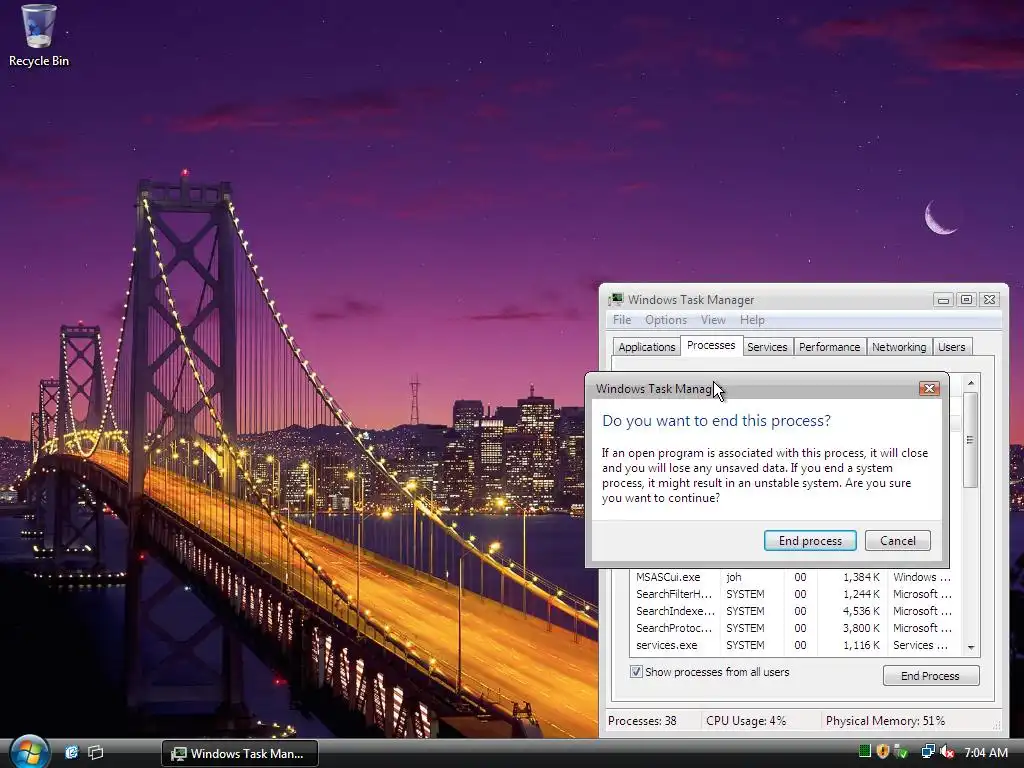Click the Safely Remove Hardware tray icon
The width and height of the screenshot is (1024, 768).
pos(901,752)
